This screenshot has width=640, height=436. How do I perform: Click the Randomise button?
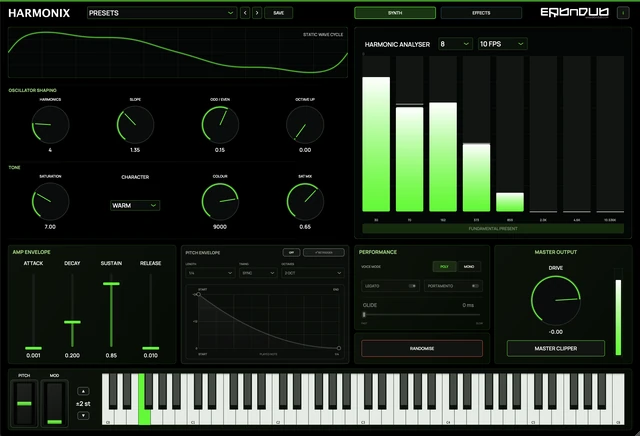click(422, 348)
